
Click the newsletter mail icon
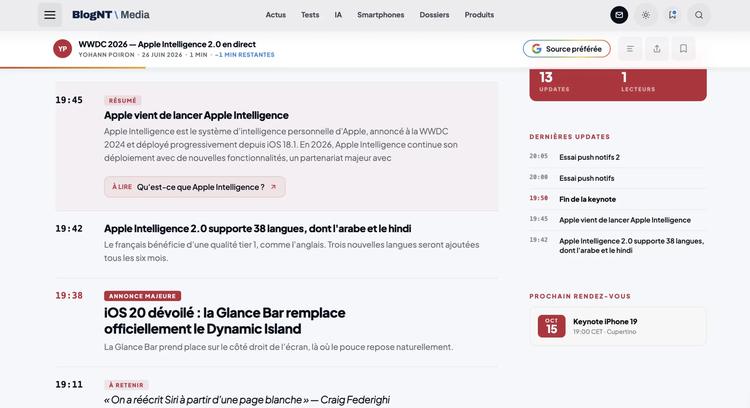tap(619, 15)
